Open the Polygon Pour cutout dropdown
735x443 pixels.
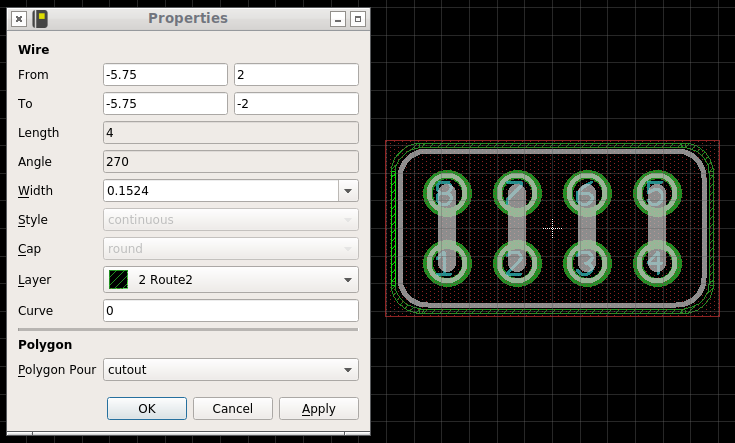[231, 370]
